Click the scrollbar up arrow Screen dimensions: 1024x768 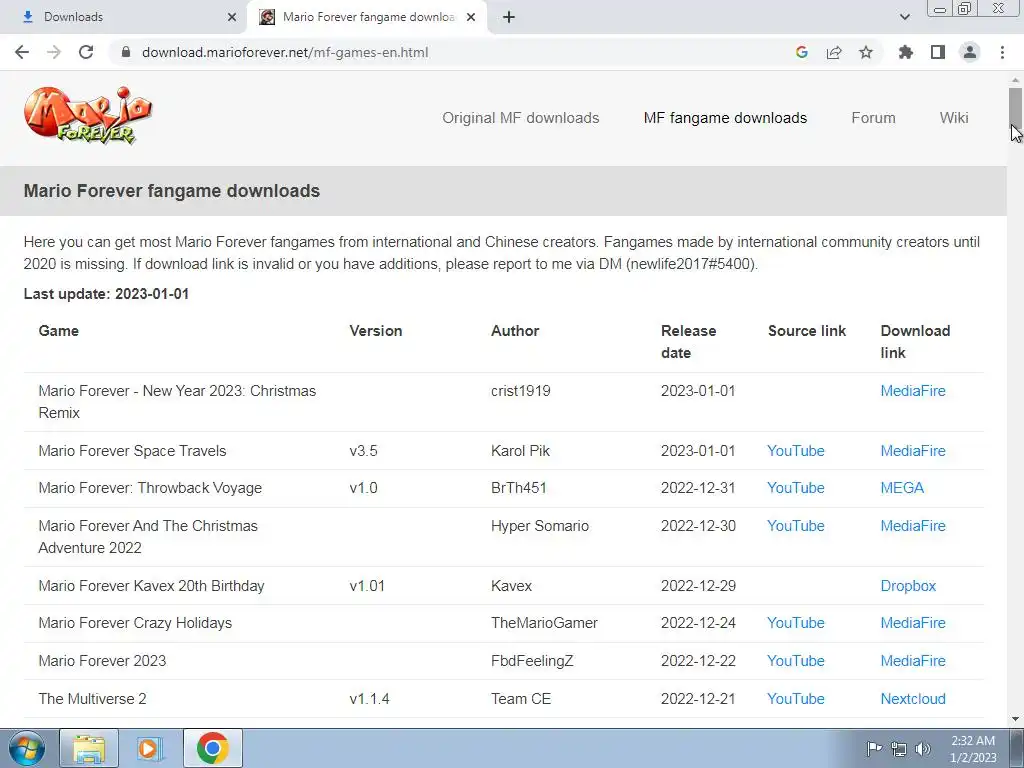tap(1015, 80)
